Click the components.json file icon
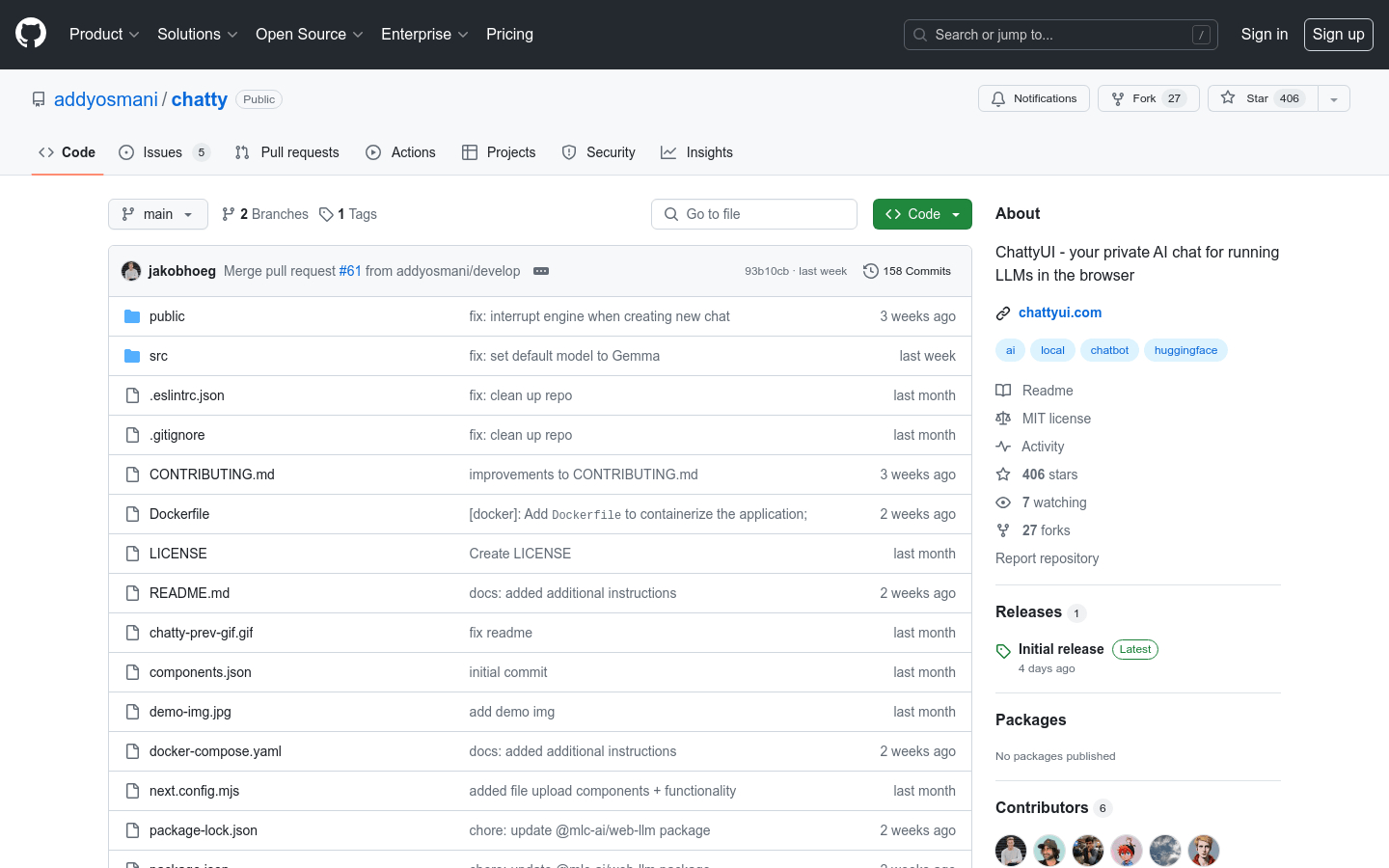The height and width of the screenshot is (868, 1389). click(x=132, y=672)
